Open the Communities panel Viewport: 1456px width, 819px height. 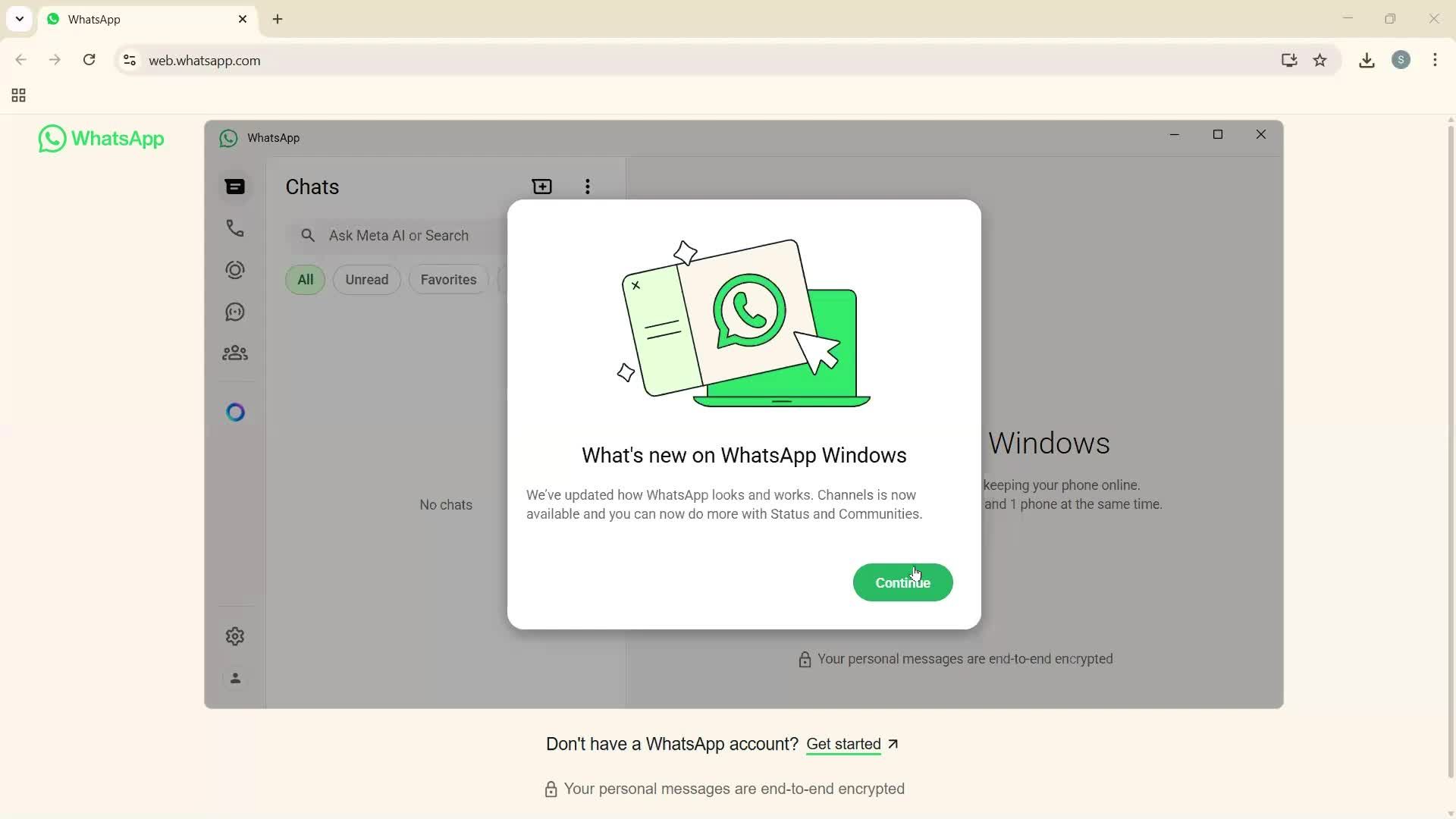pos(235,353)
